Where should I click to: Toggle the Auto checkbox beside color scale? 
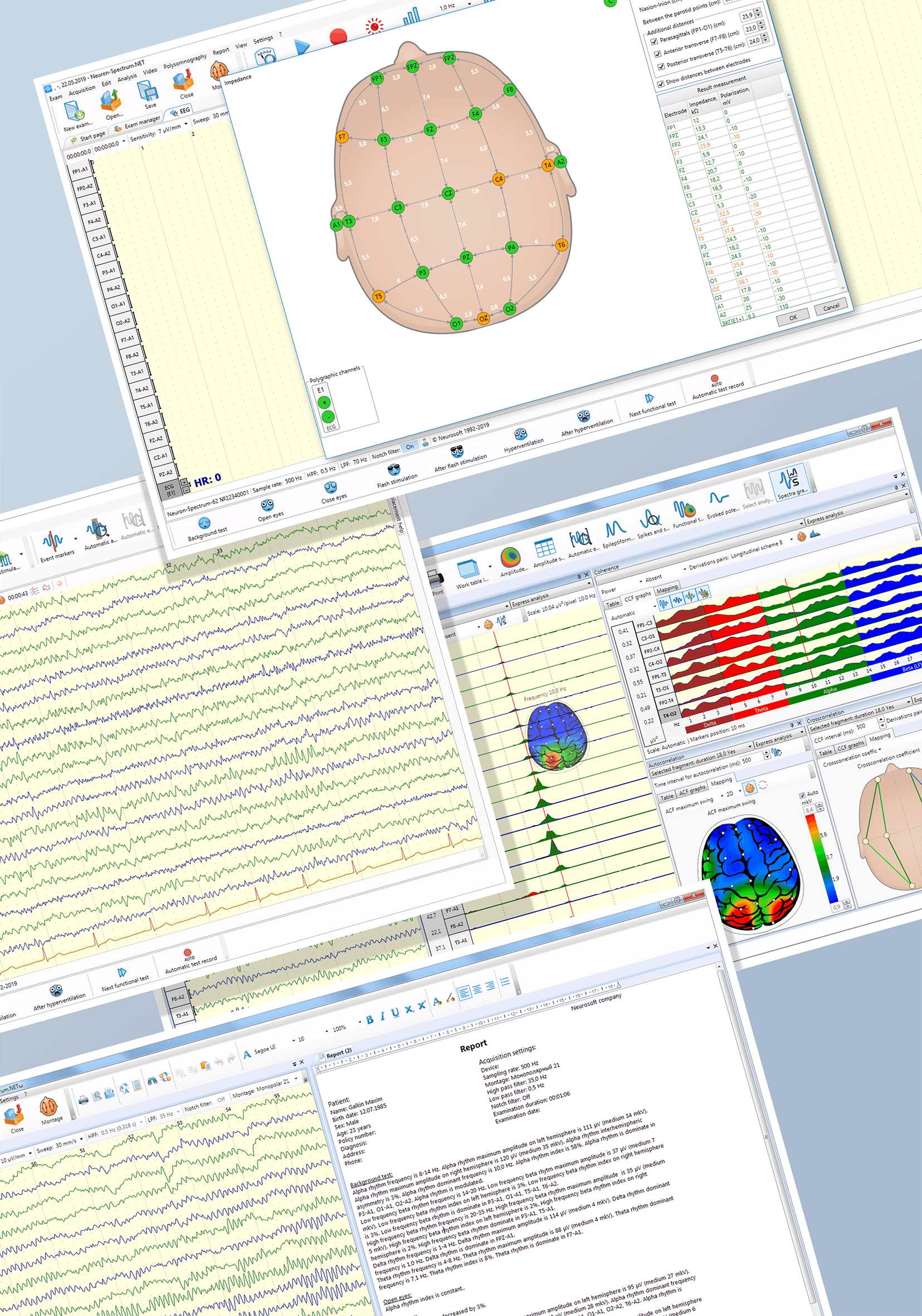(802, 796)
